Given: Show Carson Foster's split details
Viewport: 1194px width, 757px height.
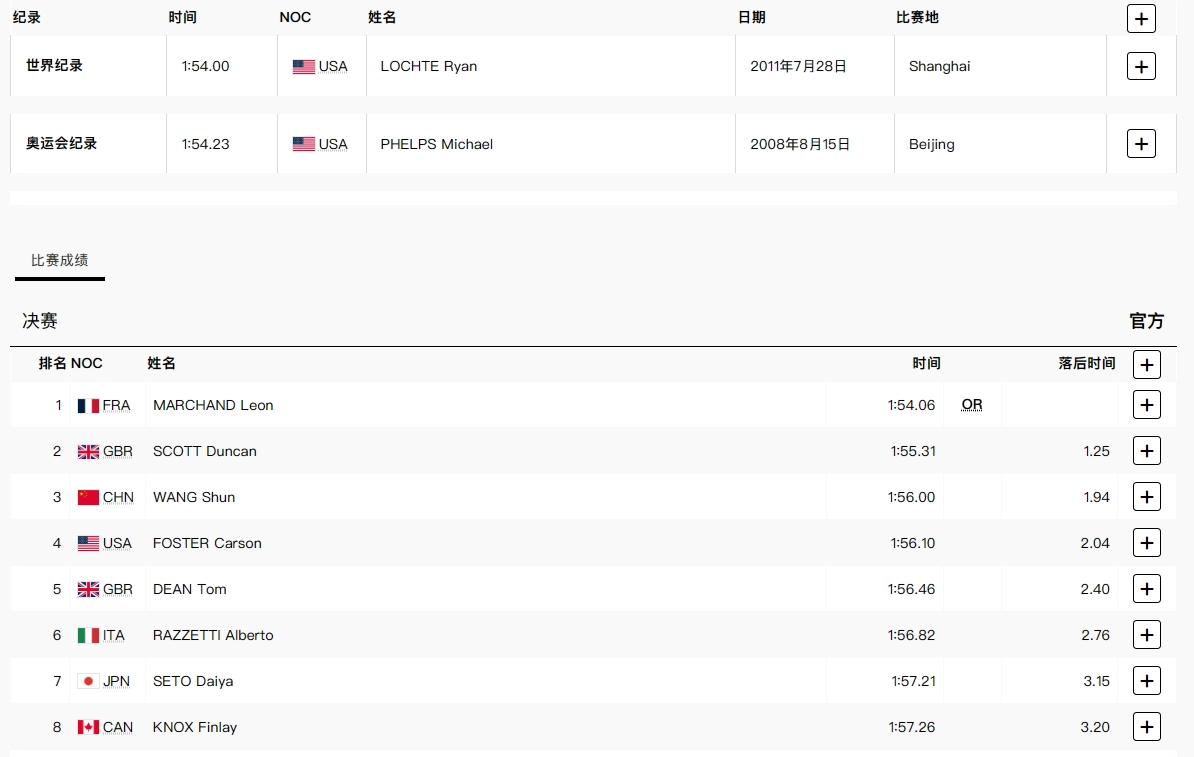Looking at the screenshot, I should tap(1146, 543).
